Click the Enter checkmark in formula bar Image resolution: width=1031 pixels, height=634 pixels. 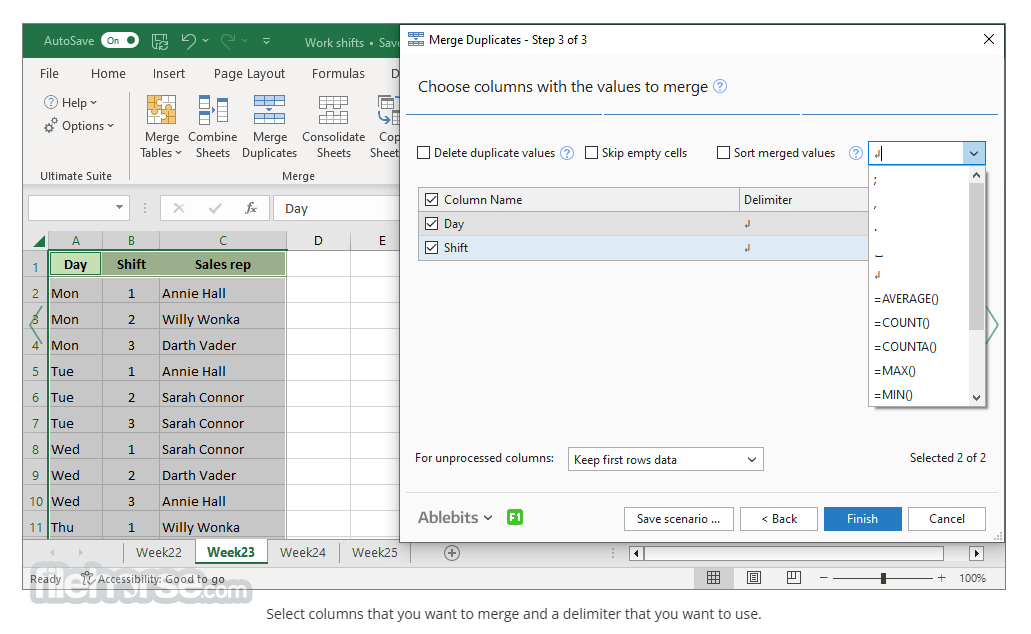(215, 208)
